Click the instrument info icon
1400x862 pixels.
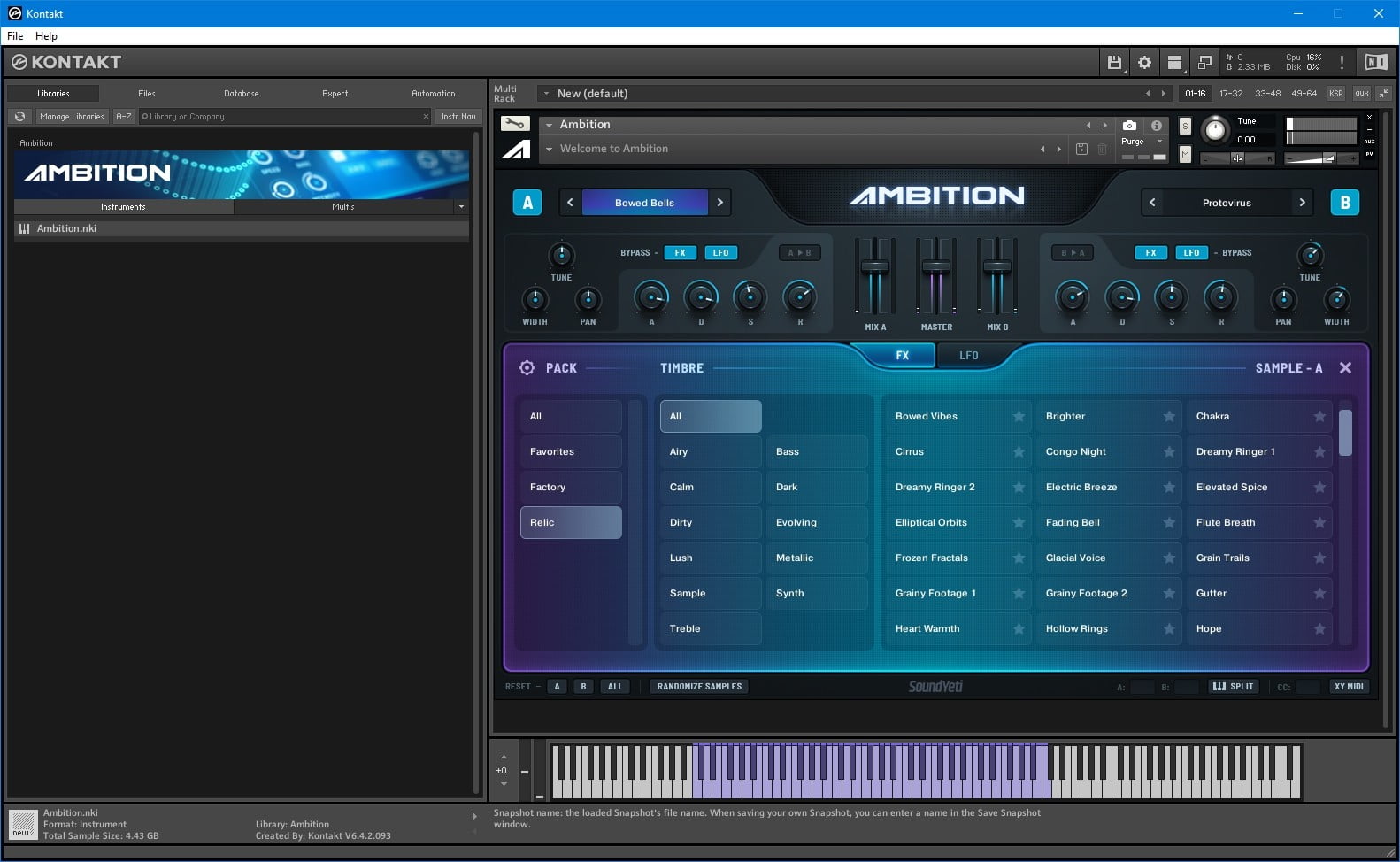tap(1156, 126)
